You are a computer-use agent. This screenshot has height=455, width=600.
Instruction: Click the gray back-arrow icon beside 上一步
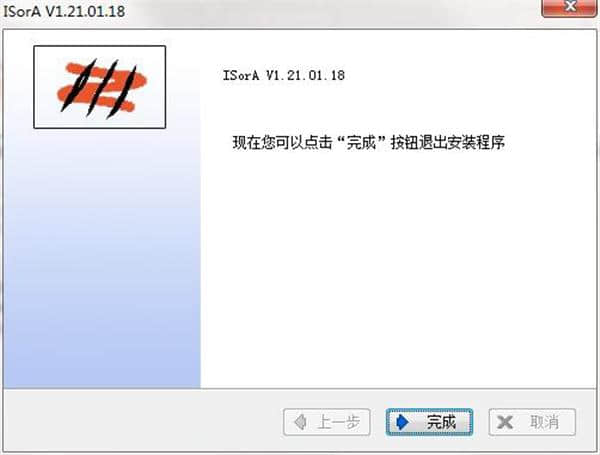tap(300, 422)
